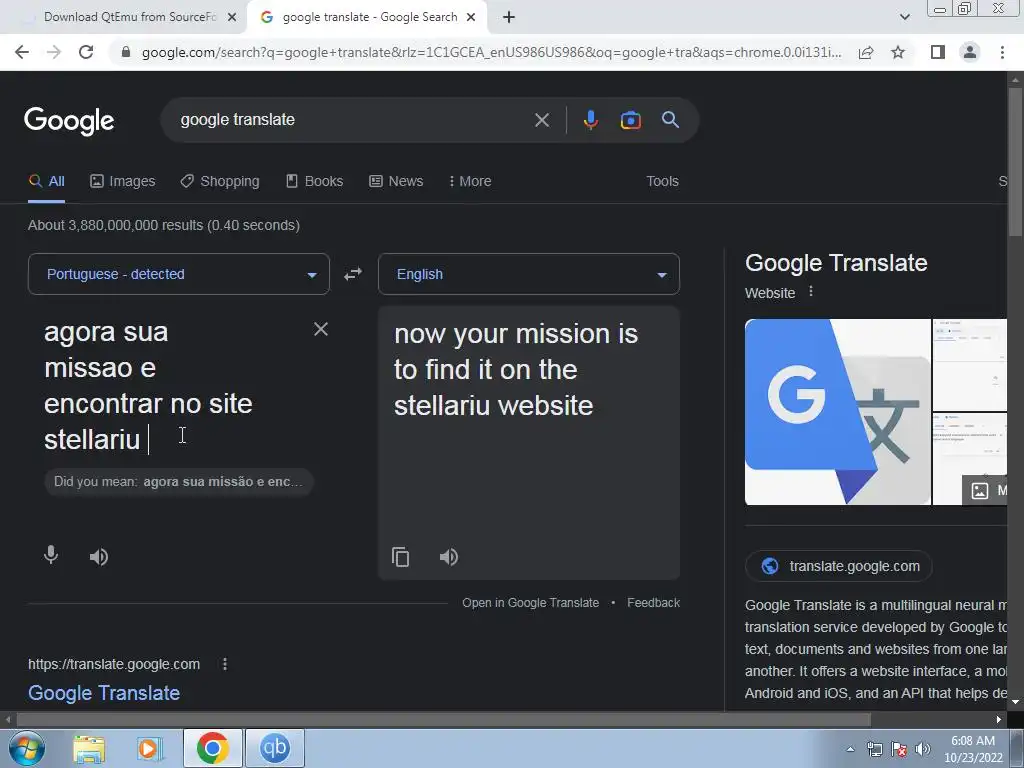Clear the Google search box

[x=541, y=120]
